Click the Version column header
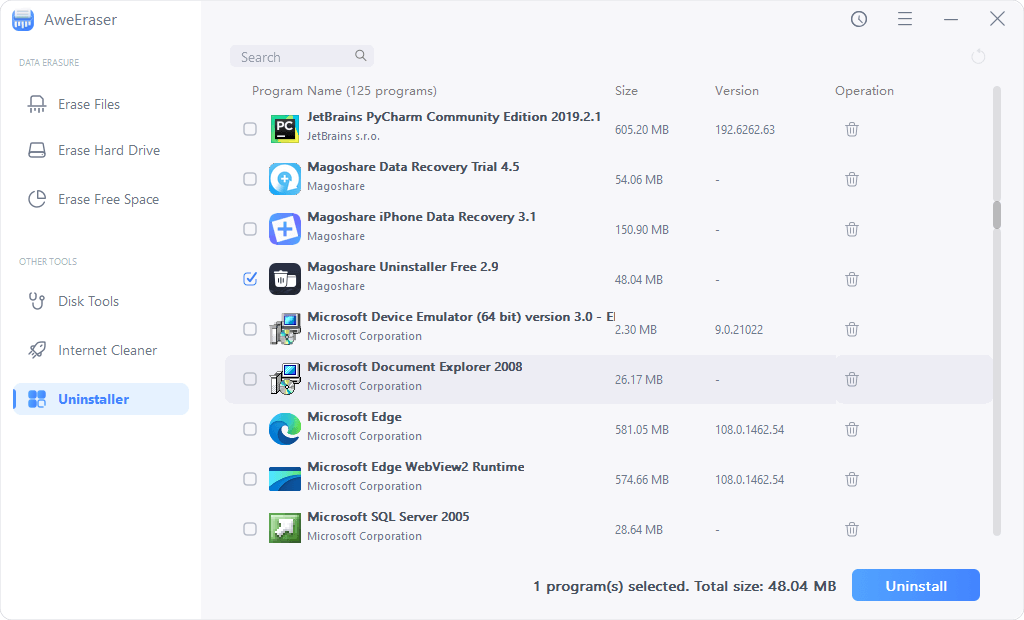This screenshot has width=1024, height=620. [x=737, y=91]
